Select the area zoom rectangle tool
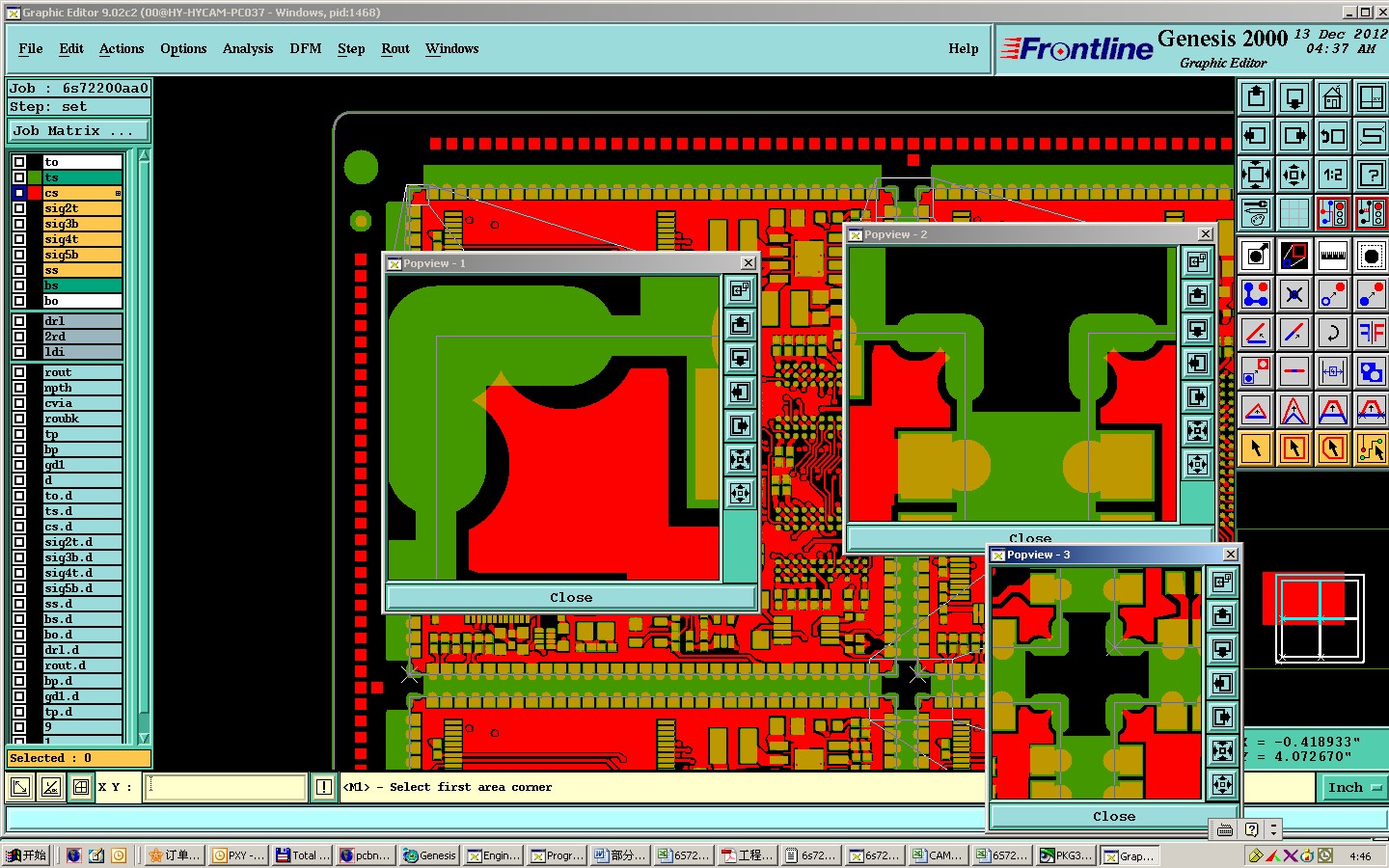The width and height of the screenshot is (1389, 868). pyautogui.click(x=1294, y=256)
